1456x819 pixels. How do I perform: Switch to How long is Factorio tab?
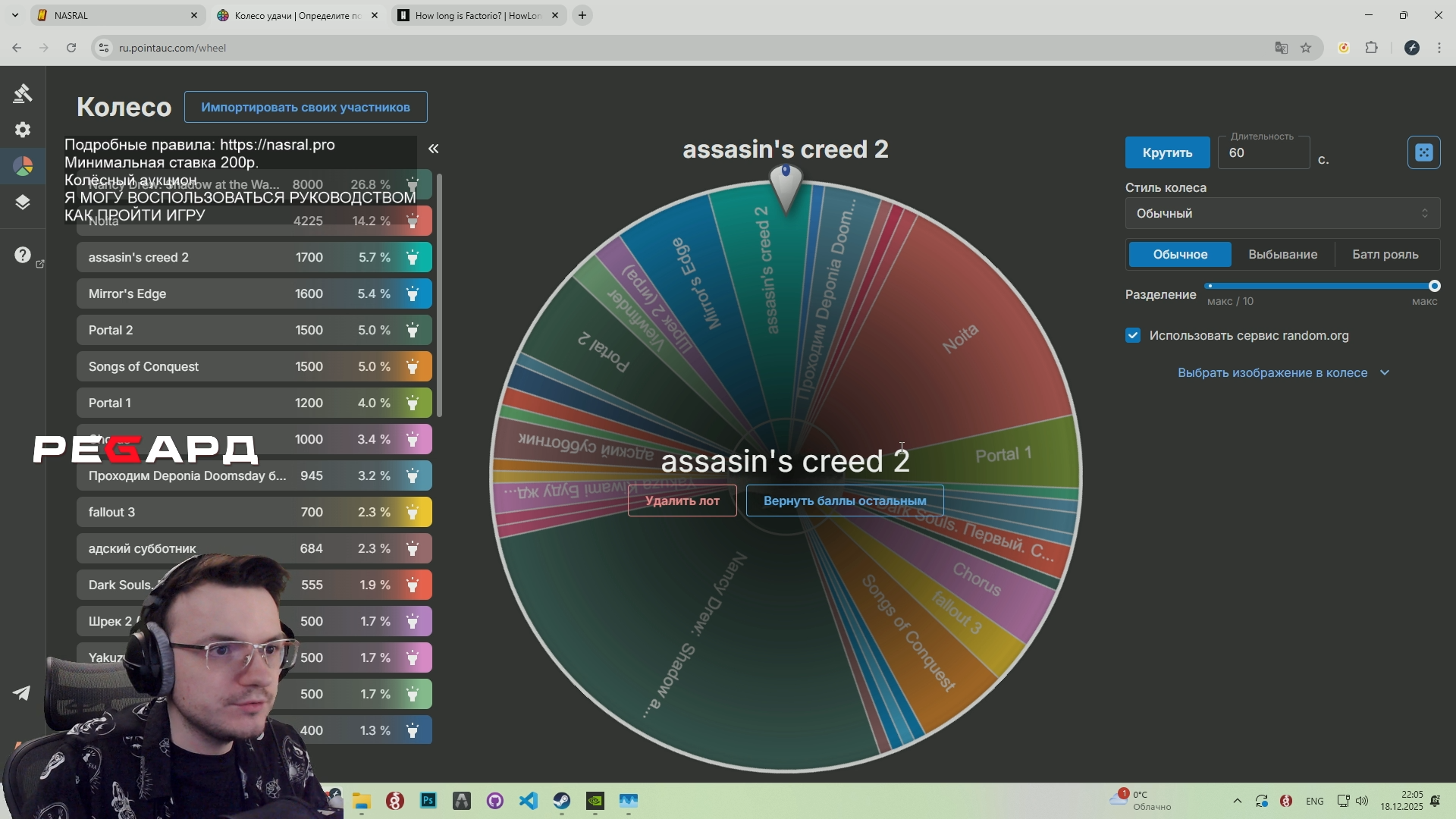(474, 15)
